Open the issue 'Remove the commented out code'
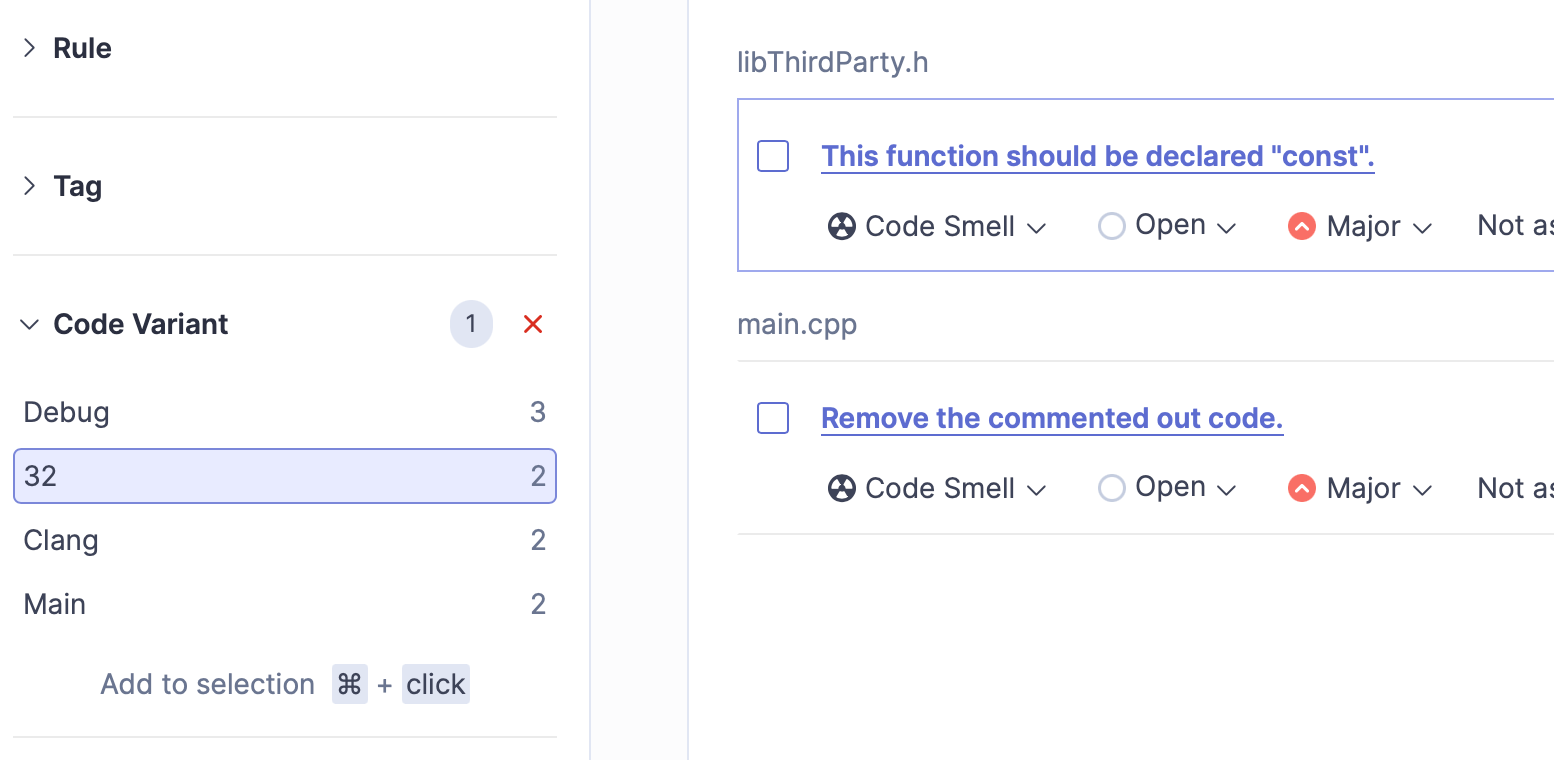 (1052, 418)
